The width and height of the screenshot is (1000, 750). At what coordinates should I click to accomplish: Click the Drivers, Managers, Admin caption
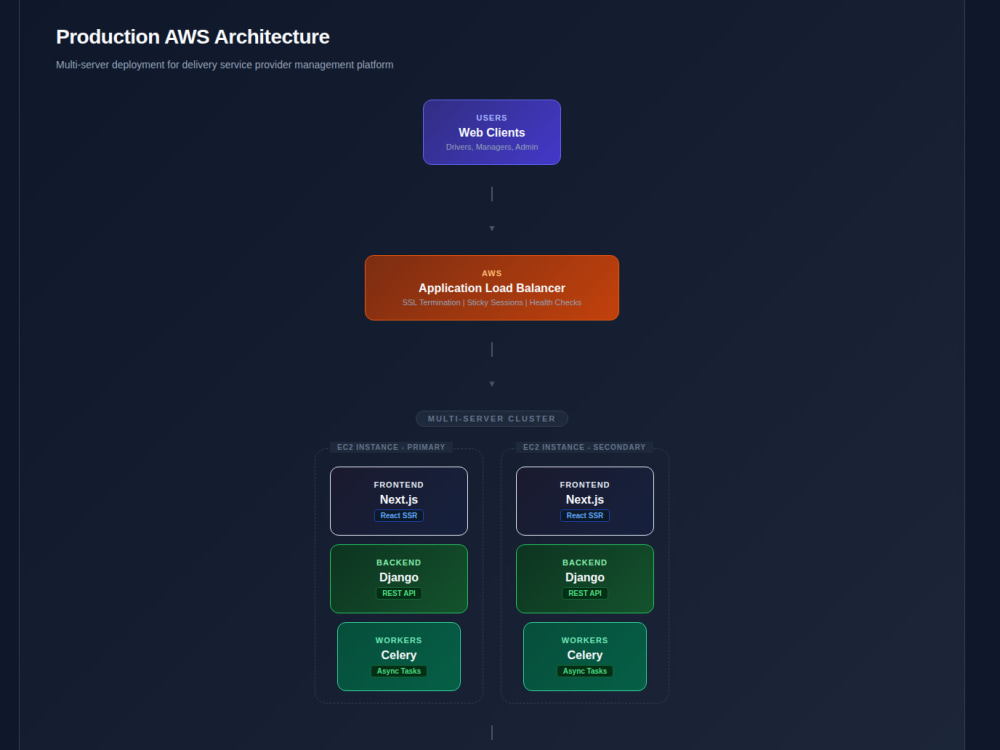click(492, 147)
